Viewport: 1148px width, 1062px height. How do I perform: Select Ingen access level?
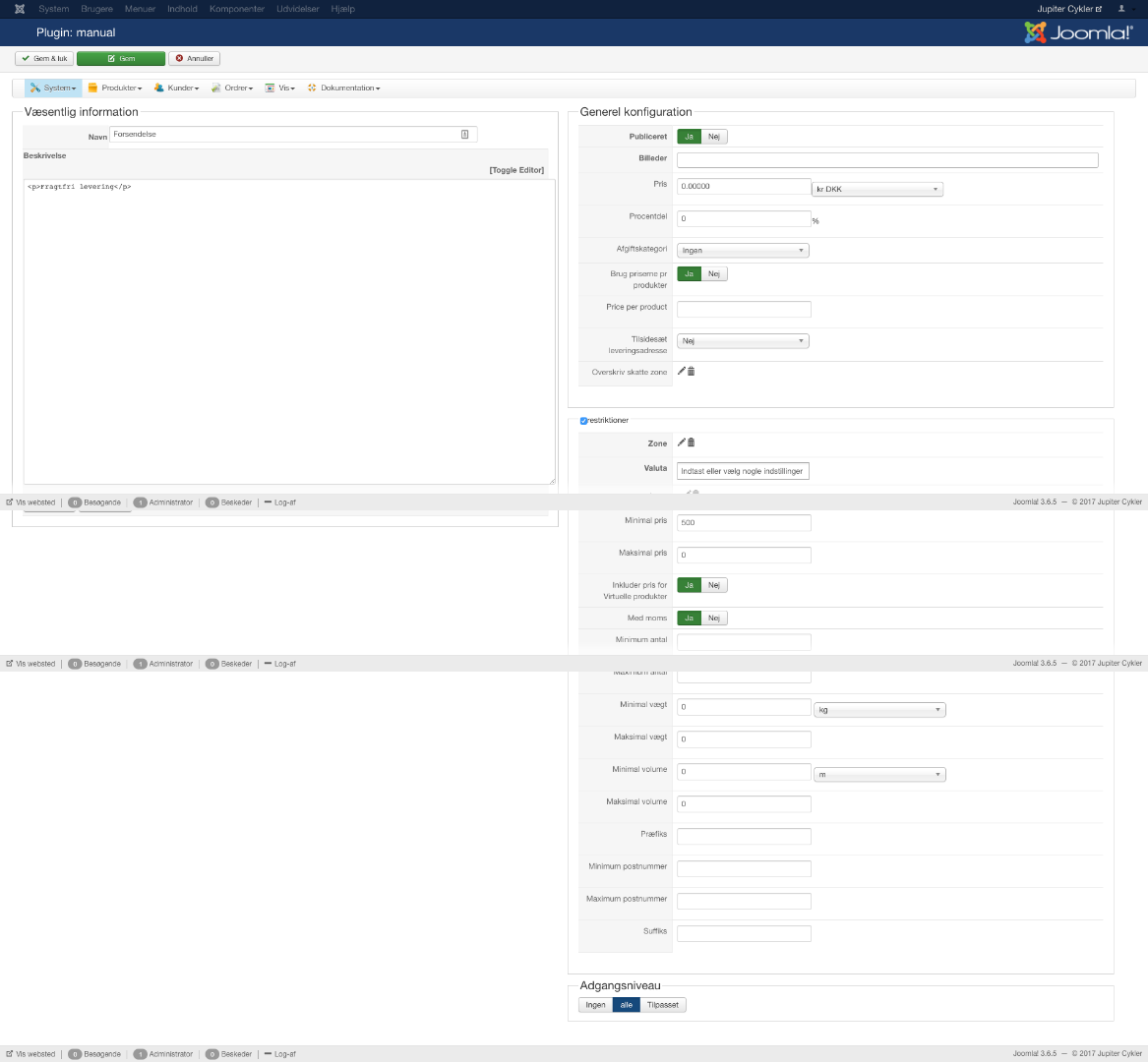(595, 1005)
